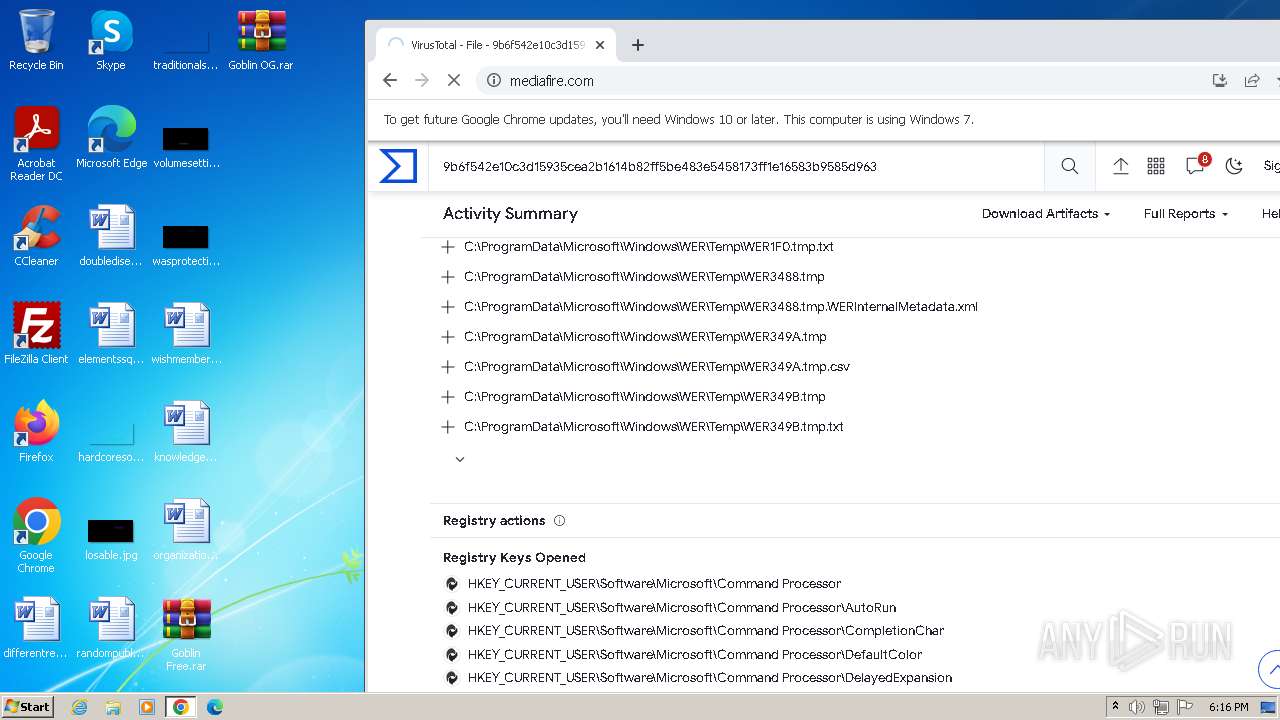Open Microsoft Edge desktop shortcut
The image size is (1280, 720).
111,138
